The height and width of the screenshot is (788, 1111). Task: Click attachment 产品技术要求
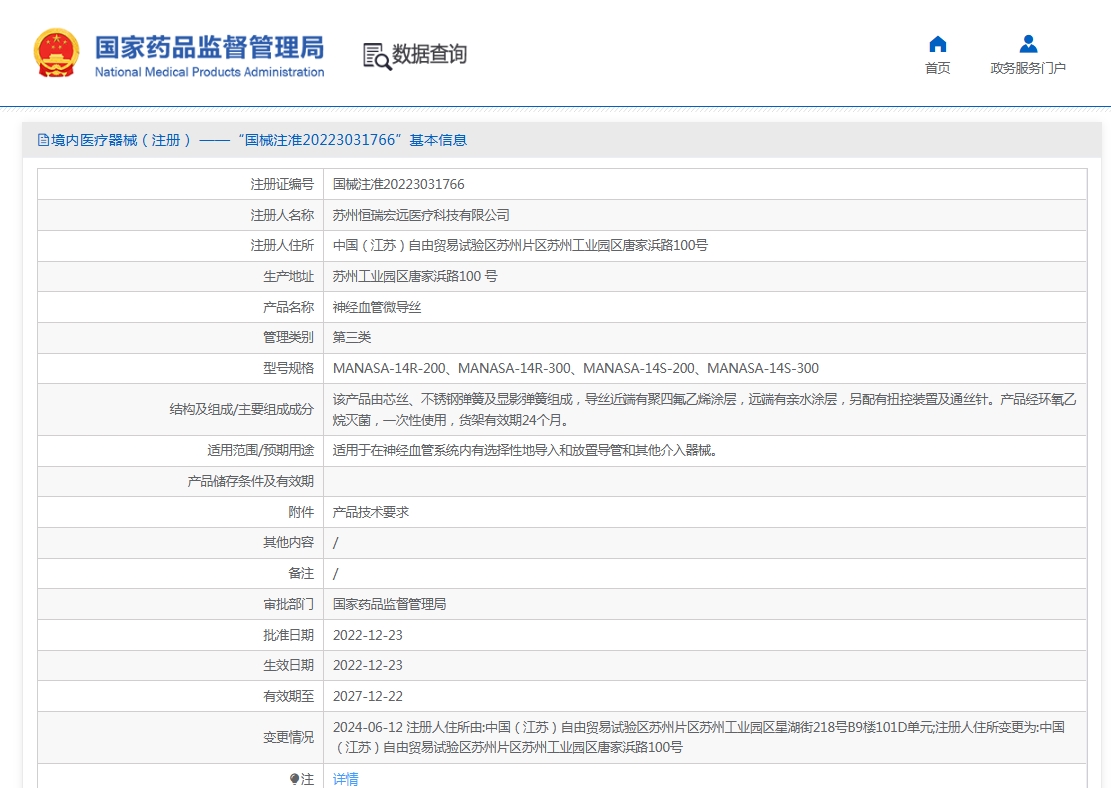pyautogui.click(x=371, y=512)
